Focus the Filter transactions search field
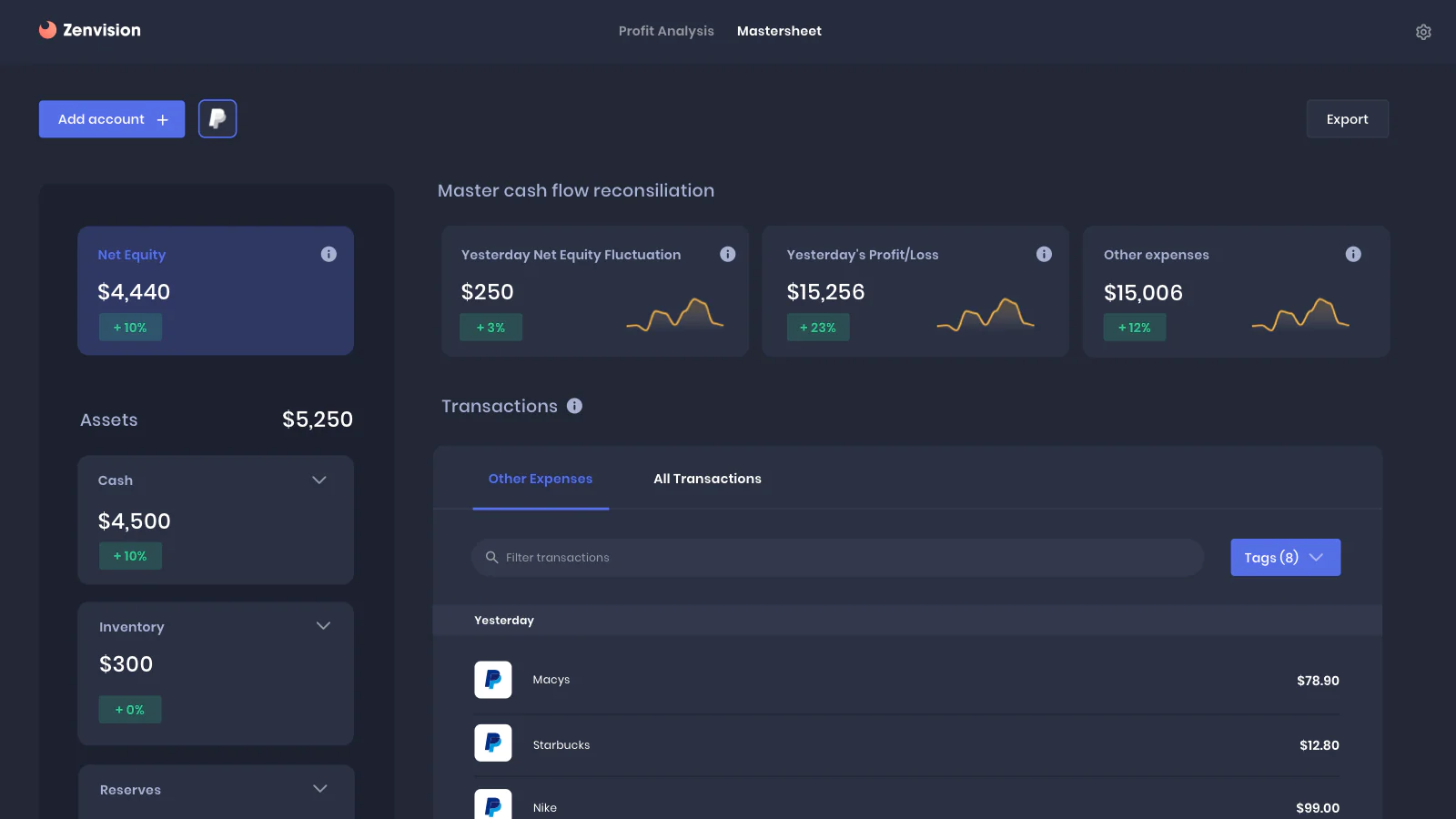1456x819 pixels. [838, 558]
